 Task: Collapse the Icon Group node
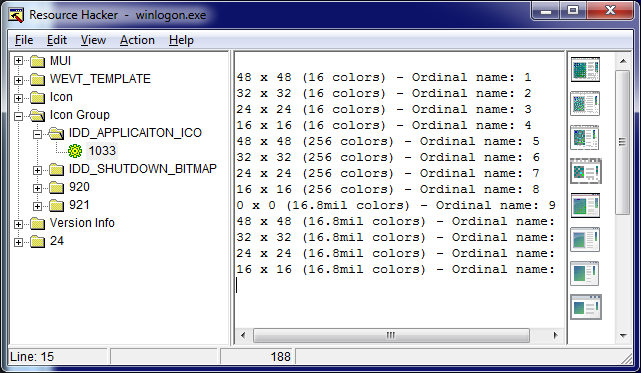pos(18,116)
